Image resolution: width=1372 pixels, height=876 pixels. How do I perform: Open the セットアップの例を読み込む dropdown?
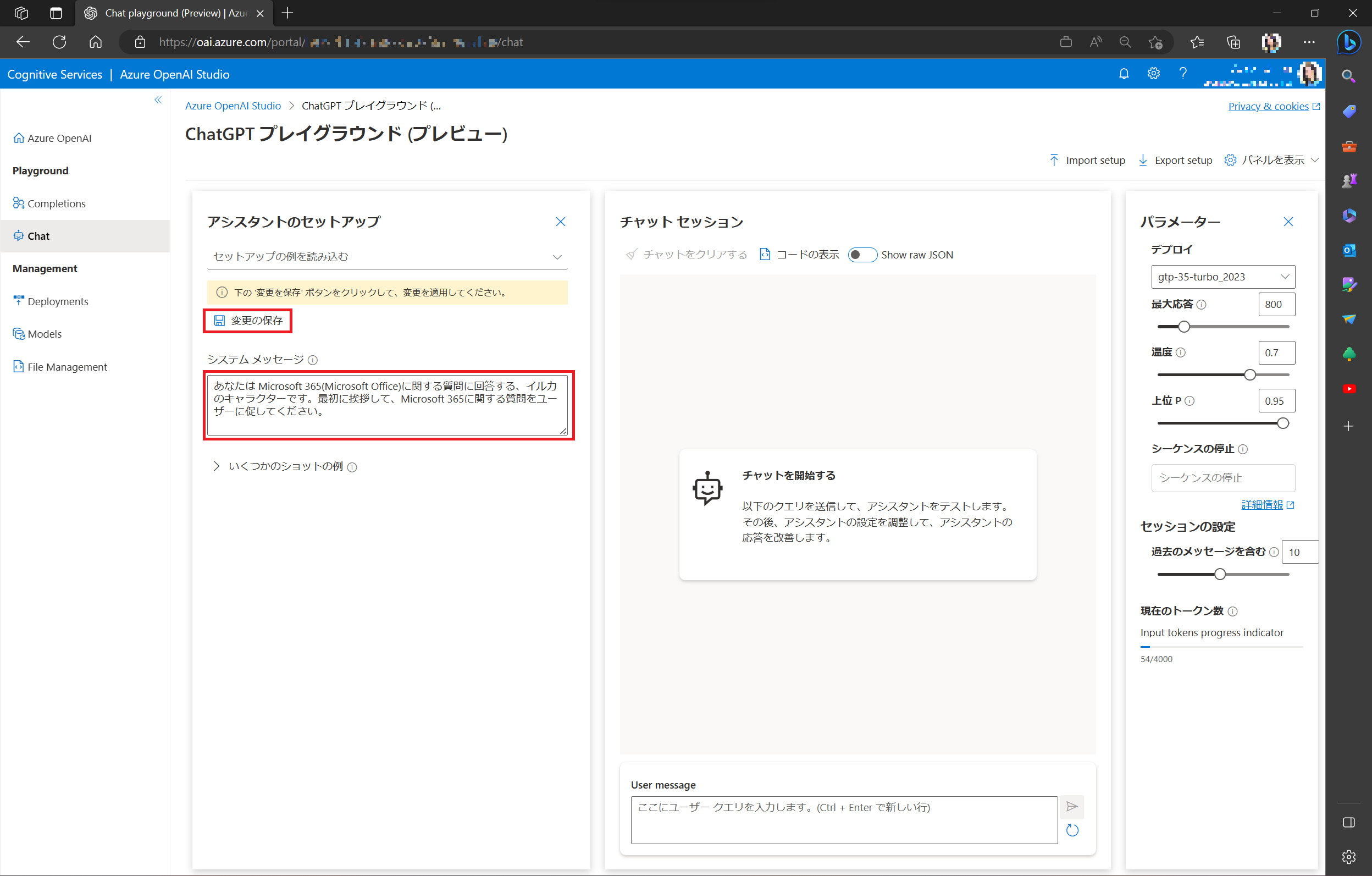(388, 256)
